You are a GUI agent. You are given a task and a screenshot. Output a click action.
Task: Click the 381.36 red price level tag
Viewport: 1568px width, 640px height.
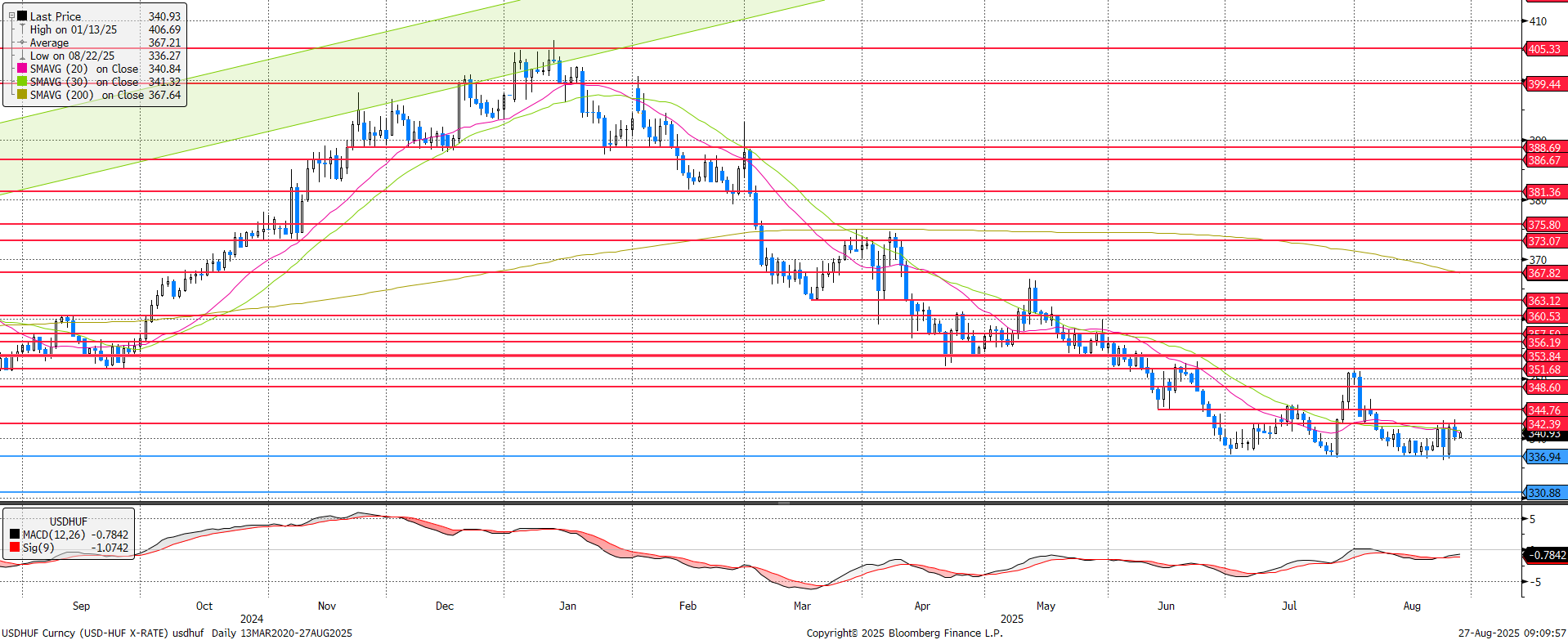(x=1544, y=192)
